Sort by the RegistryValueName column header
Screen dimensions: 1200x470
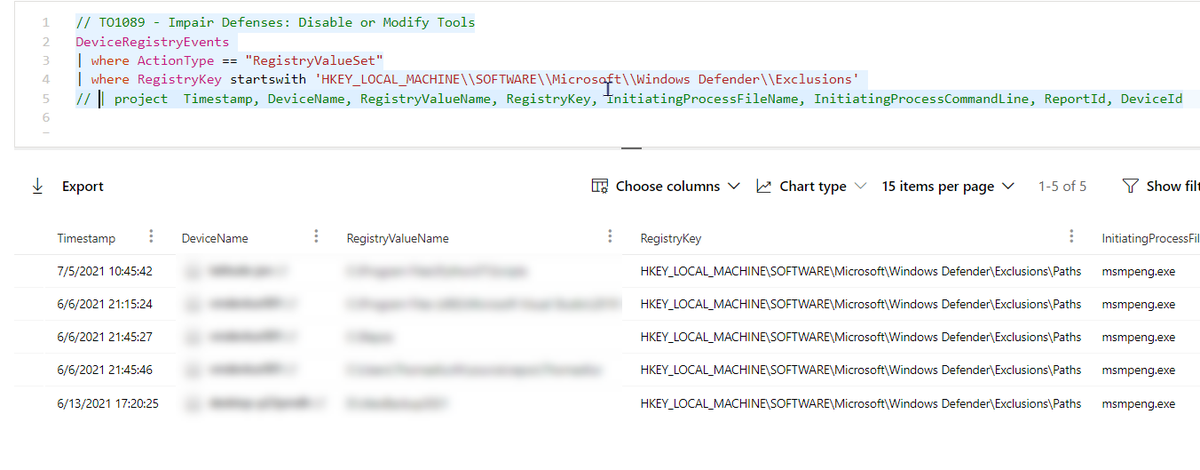tap(397, 238)
